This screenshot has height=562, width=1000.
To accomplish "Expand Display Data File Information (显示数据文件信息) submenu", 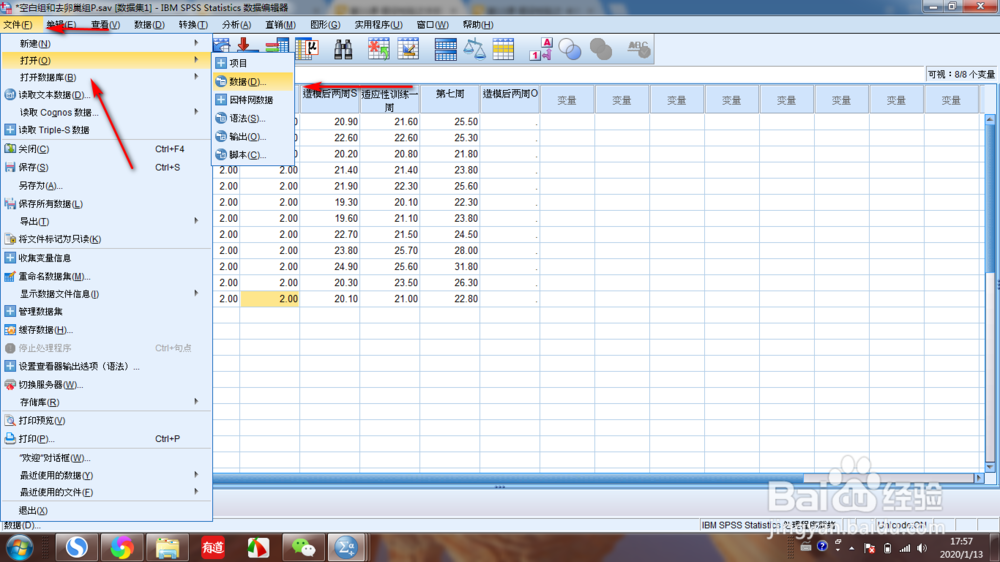I will pyautogui.click(x=106, y=294).
